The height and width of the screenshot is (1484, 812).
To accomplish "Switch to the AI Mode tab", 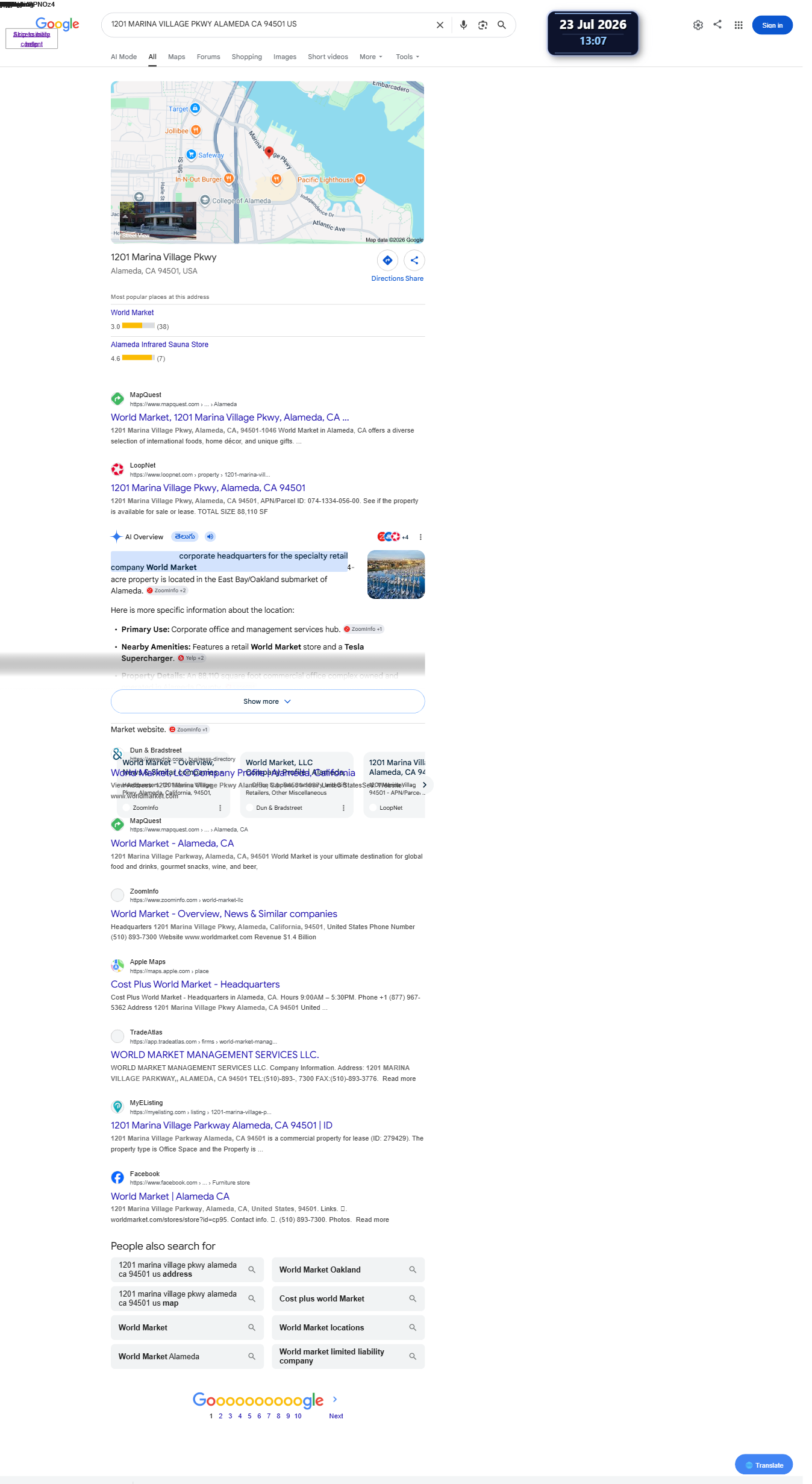I will pyautogui.click(x=123, y=57).
